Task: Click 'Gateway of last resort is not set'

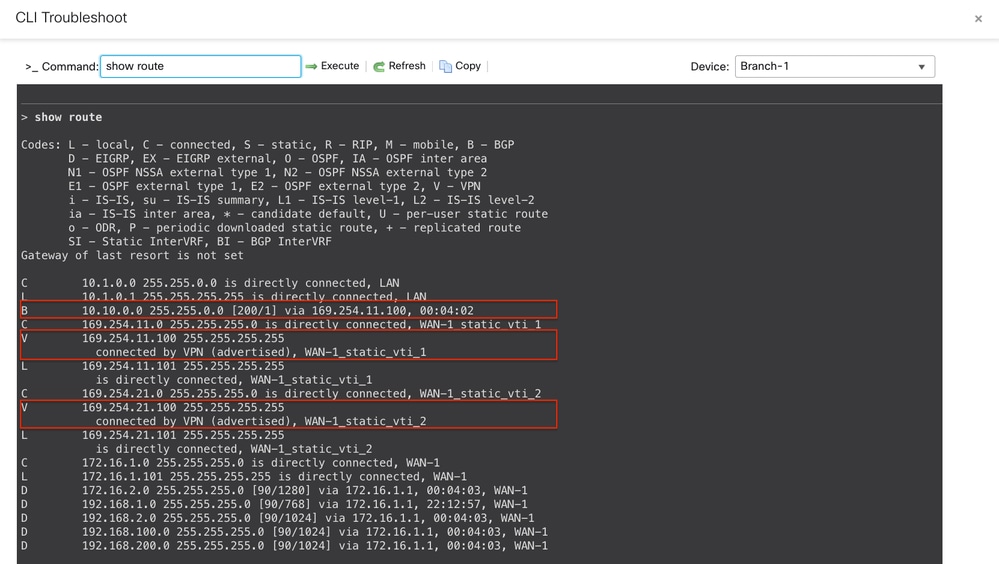Action: pyautogui.click(x=132, y=256)
